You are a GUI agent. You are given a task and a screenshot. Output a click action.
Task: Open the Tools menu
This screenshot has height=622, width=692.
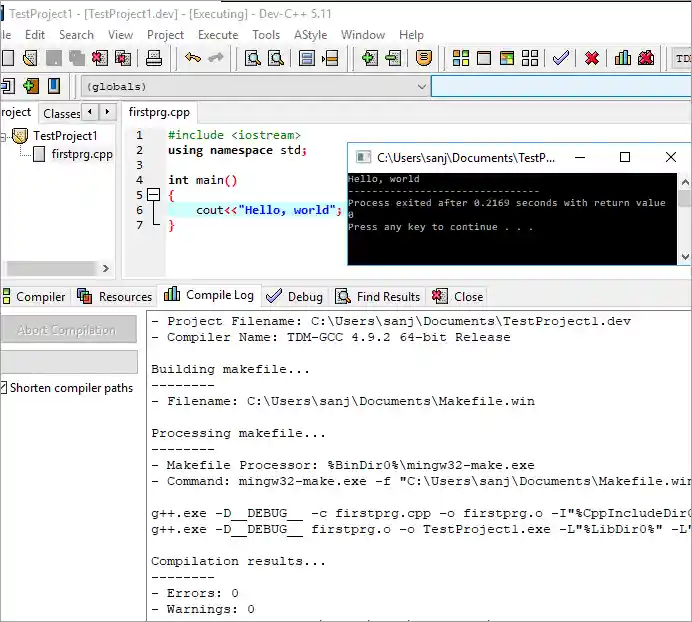click(266, 35)
